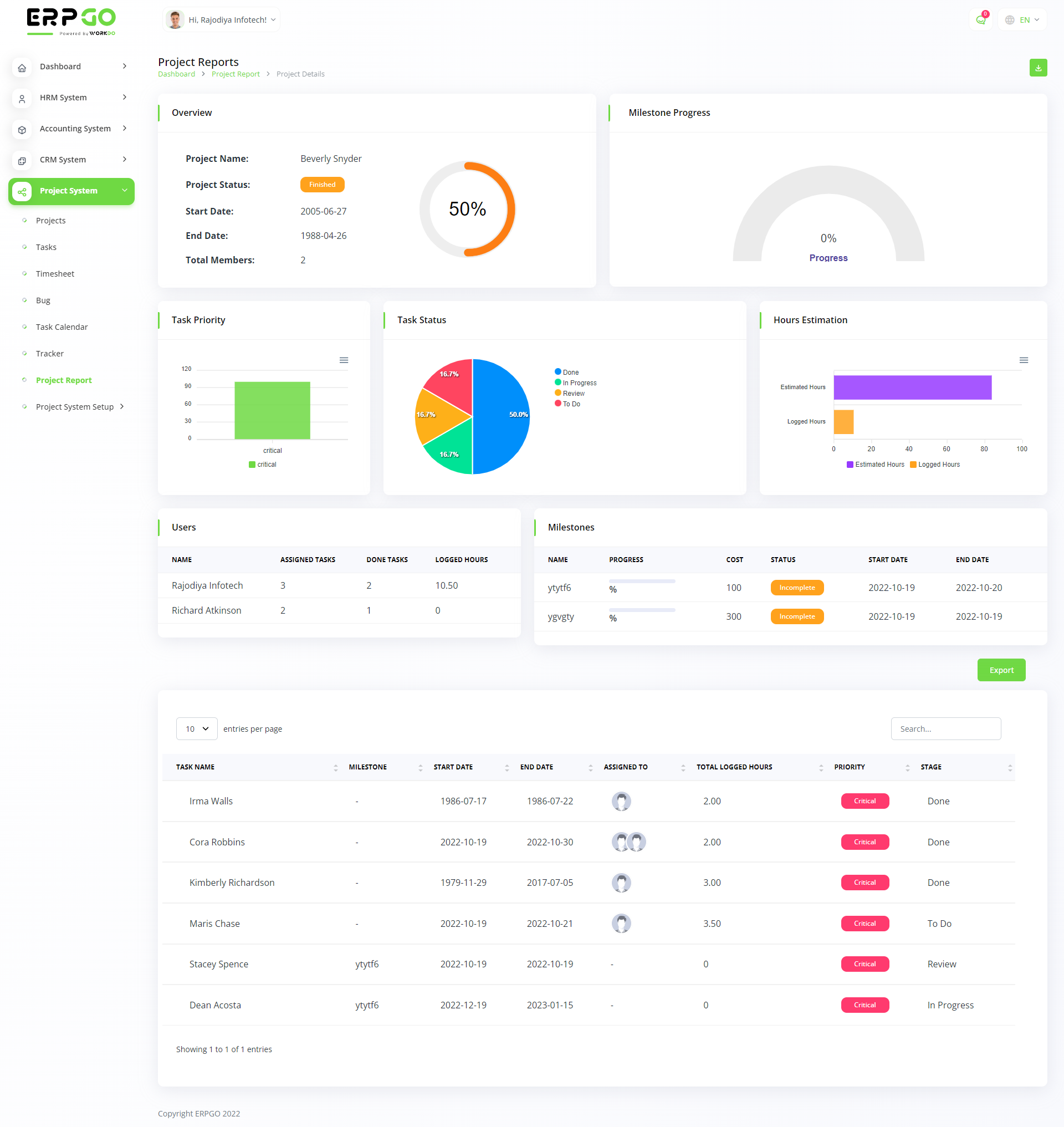Open the entries per page dropdown
1064x1127 pixels.
[196, 729]
